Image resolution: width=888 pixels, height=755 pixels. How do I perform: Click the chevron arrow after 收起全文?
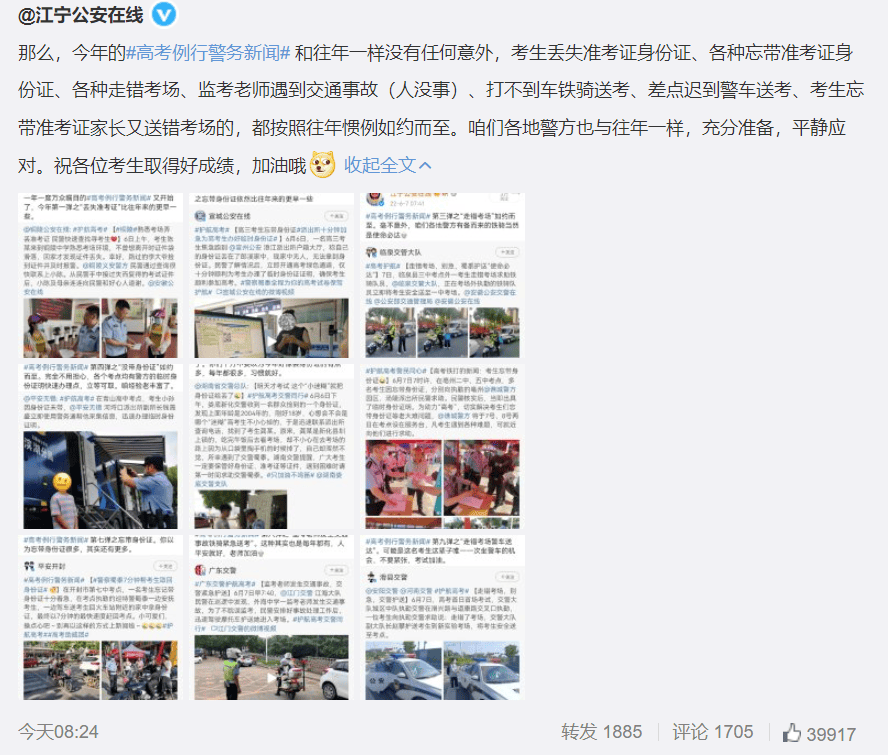(425, 165)
